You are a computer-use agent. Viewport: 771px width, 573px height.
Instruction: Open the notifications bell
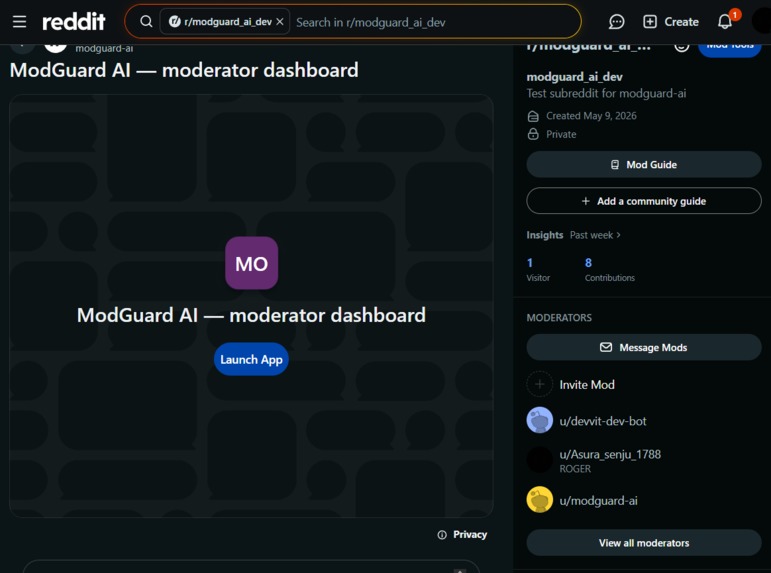pyautogui.click(x=725, y=22)
